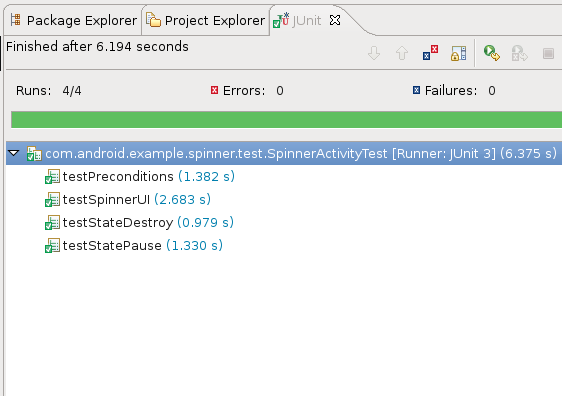This screenshot has width=562, height=396.
Task: Click Rerun Test Failures First icon
Action: click(x=520, y=53)
